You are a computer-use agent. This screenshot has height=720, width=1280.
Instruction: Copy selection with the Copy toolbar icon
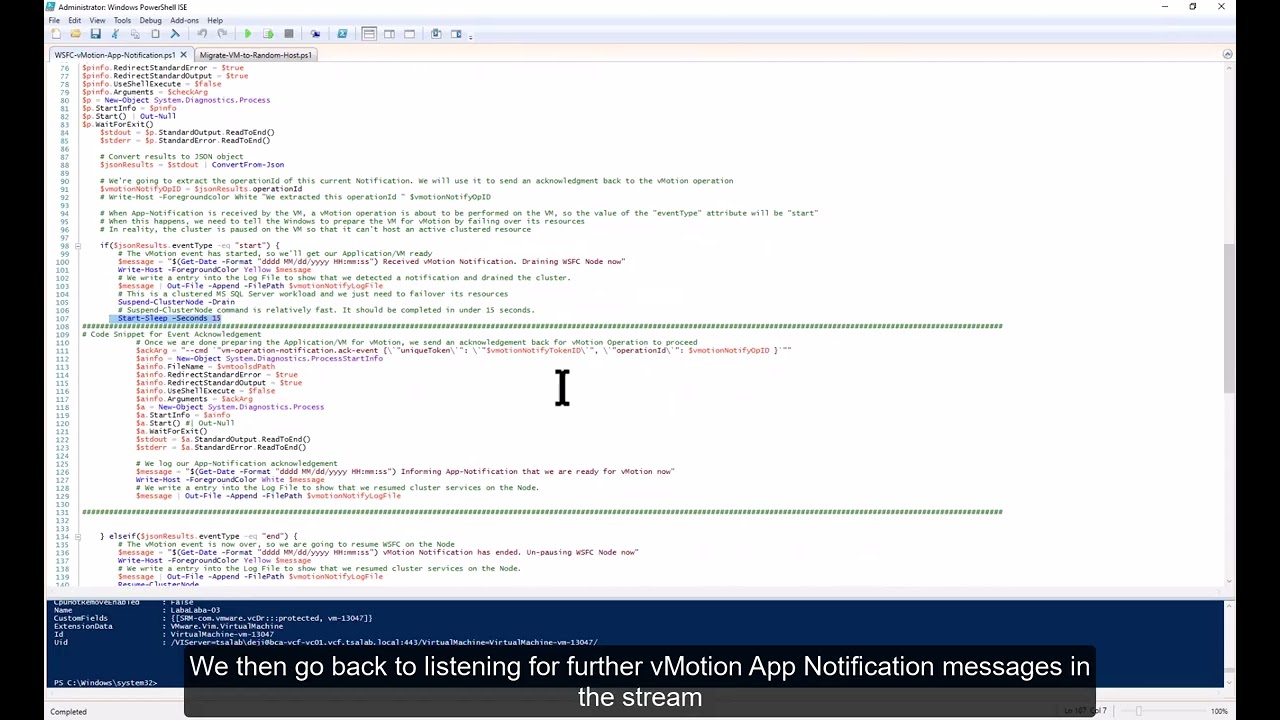(x=135, y=34)
